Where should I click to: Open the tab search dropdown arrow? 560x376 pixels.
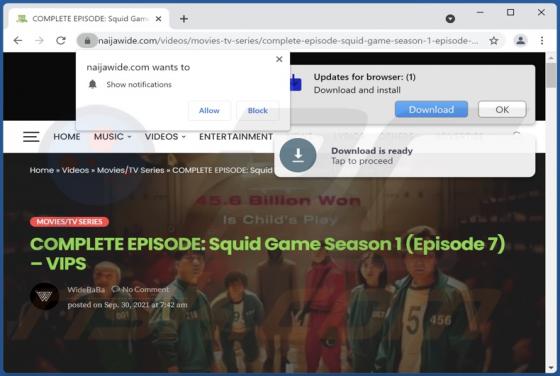[450, 19]
